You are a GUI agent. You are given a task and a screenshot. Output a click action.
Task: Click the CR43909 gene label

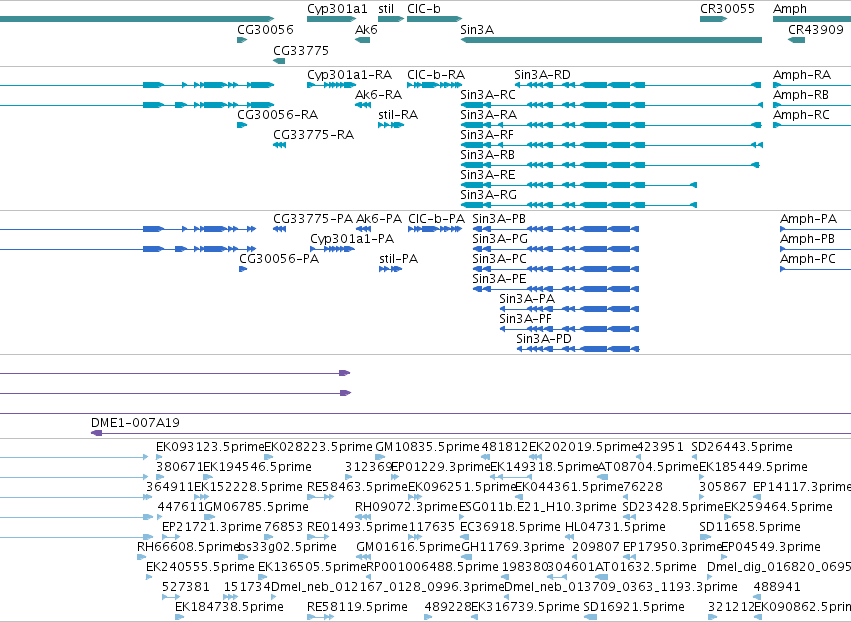pyautogui.click(x=816, y=29)
